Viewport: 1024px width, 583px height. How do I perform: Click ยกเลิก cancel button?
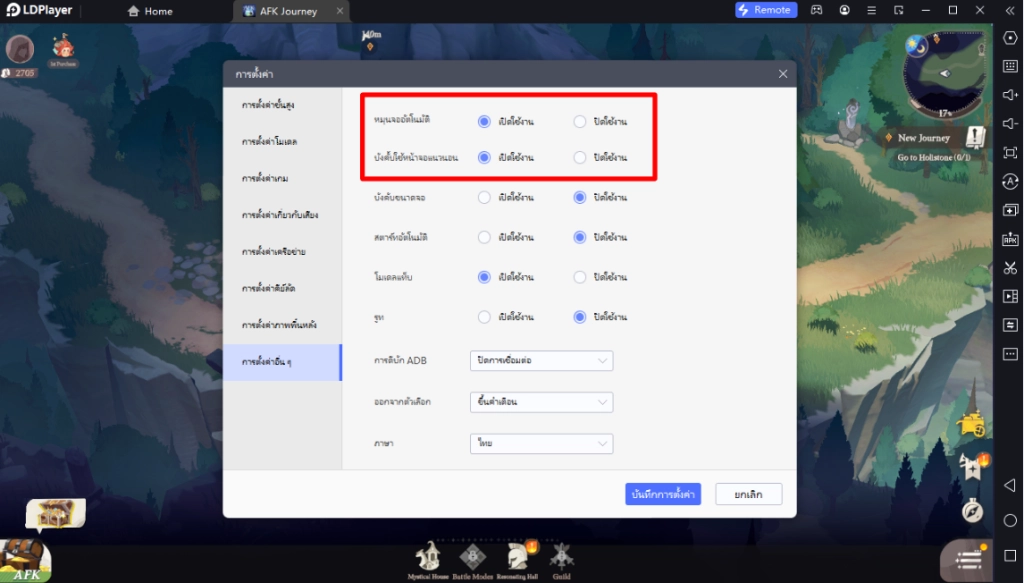coord(748,494)
